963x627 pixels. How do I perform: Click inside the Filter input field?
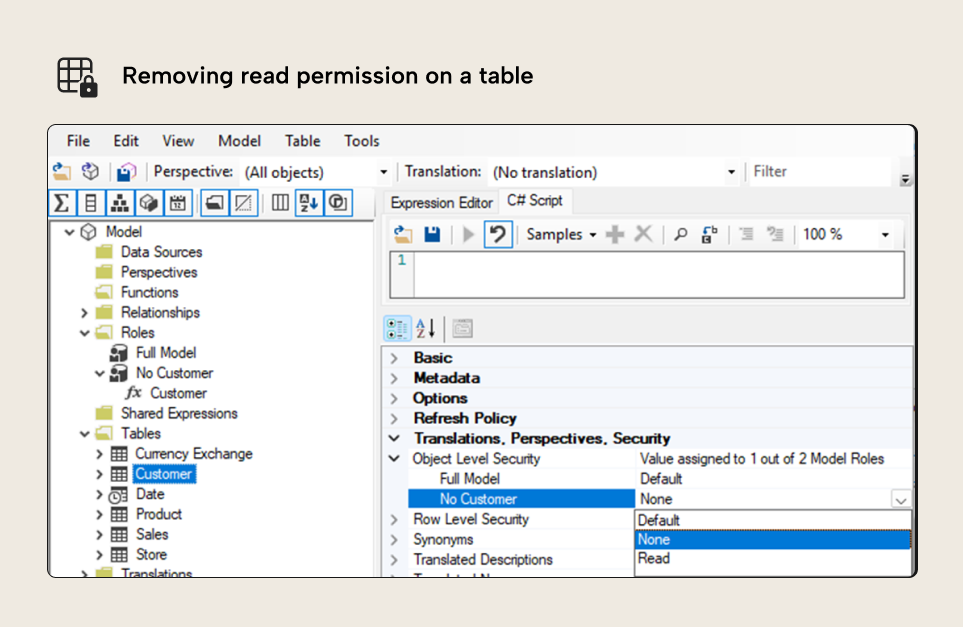tap(810, 171)
